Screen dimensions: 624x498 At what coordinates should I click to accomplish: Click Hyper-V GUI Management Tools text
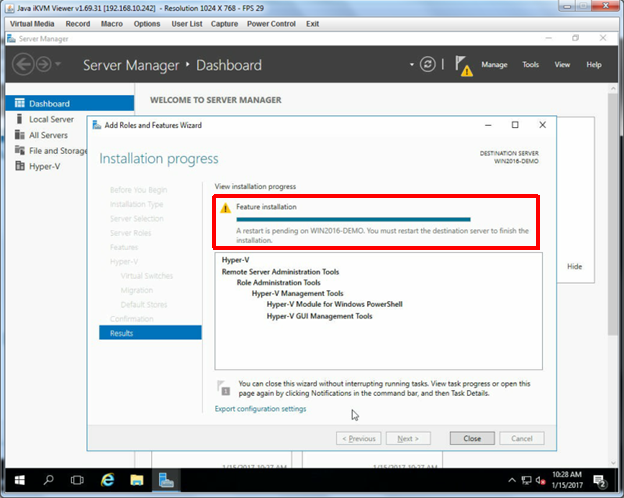[320, 316]
